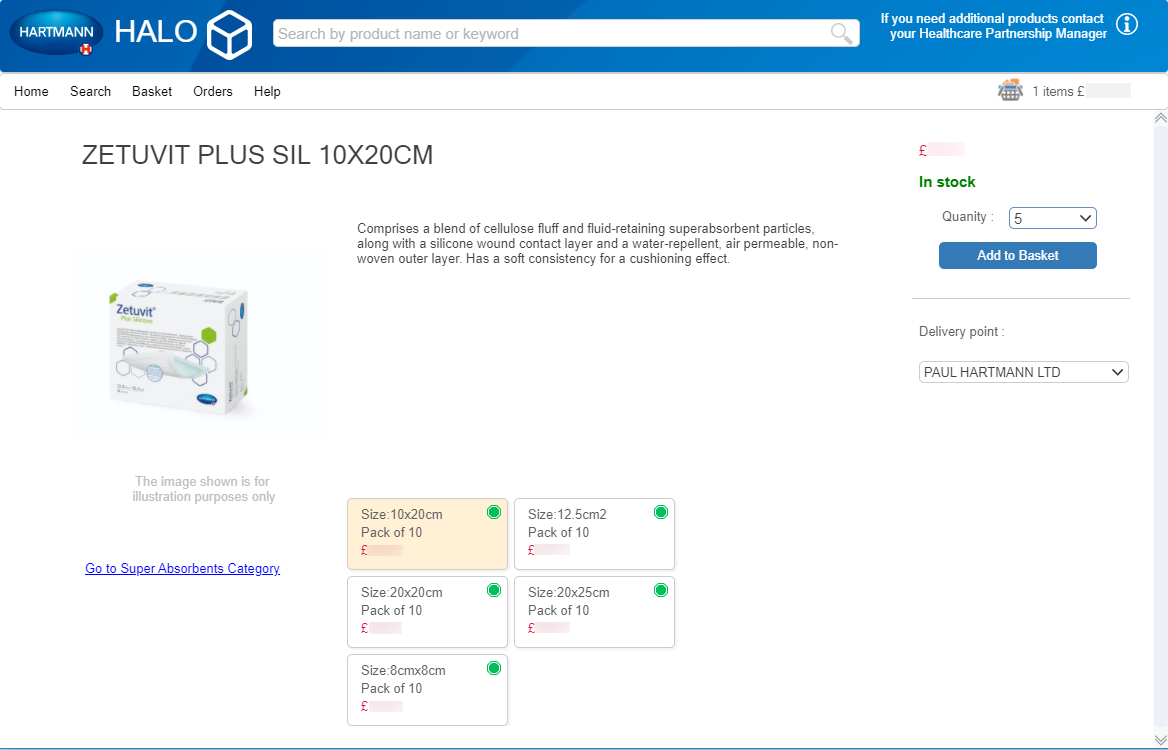Open the shopping basket icon

pos(1010,91)
